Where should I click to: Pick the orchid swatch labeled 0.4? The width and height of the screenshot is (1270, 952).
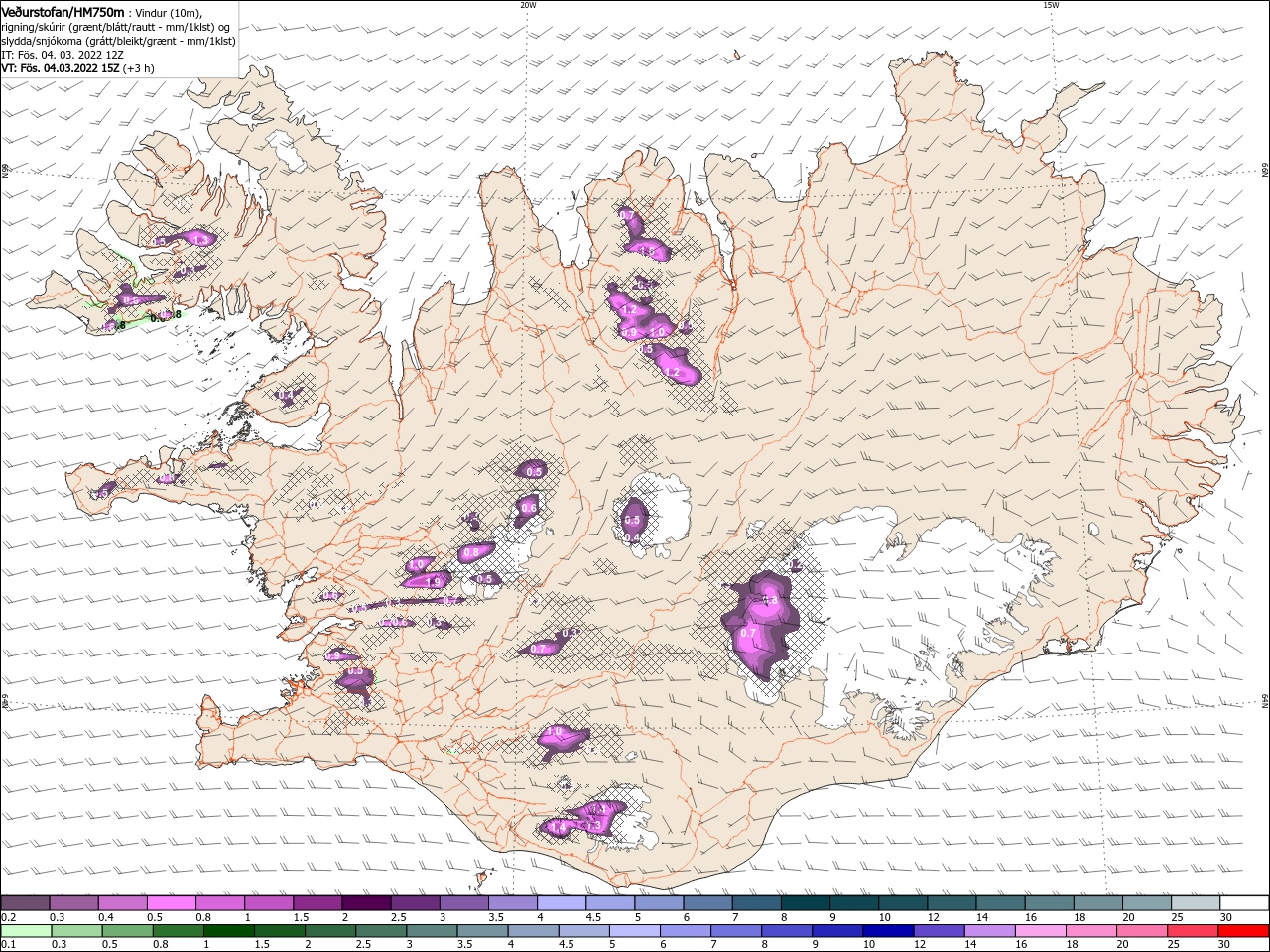[x=122, y=903]
